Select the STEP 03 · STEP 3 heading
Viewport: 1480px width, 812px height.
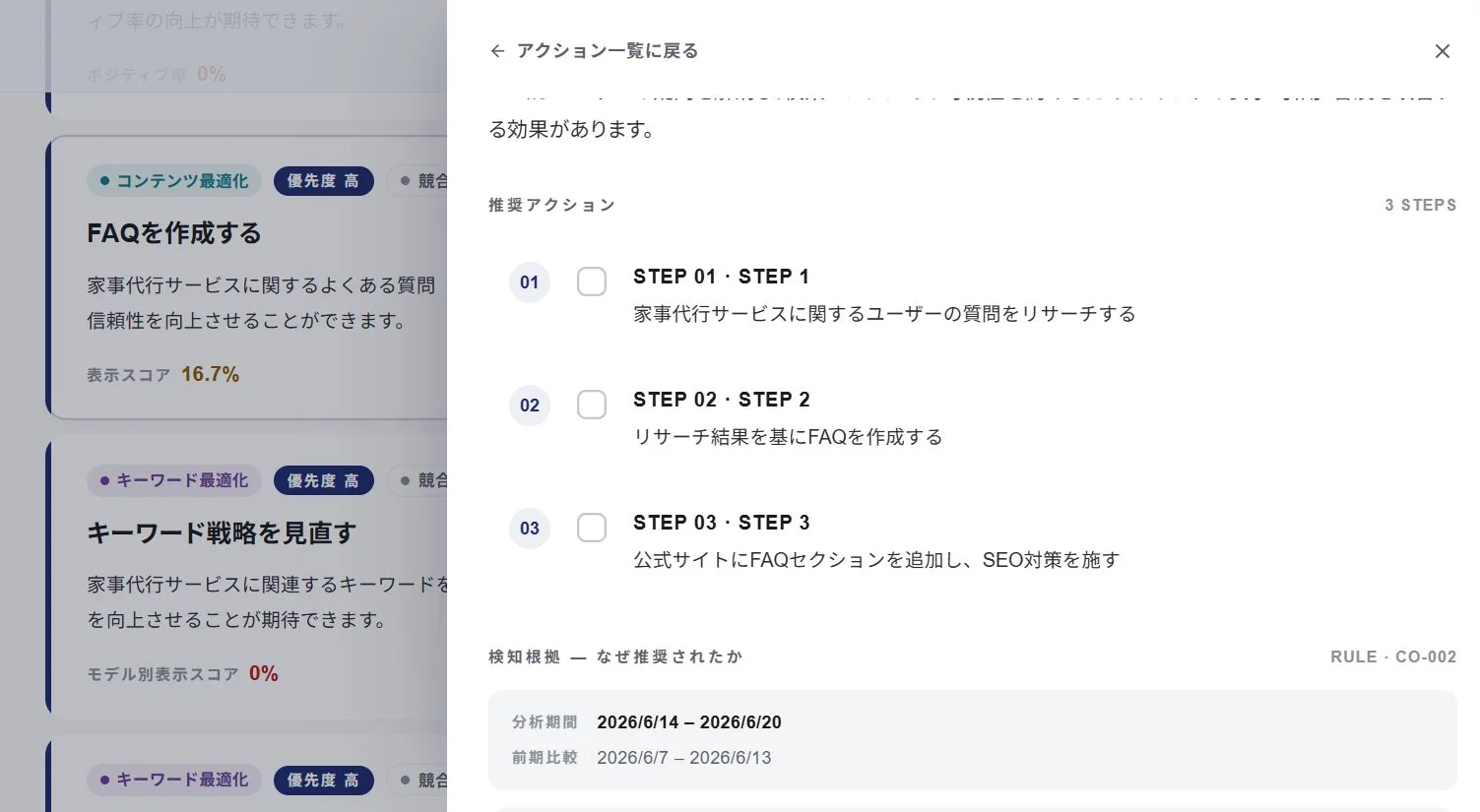(721, 523)
